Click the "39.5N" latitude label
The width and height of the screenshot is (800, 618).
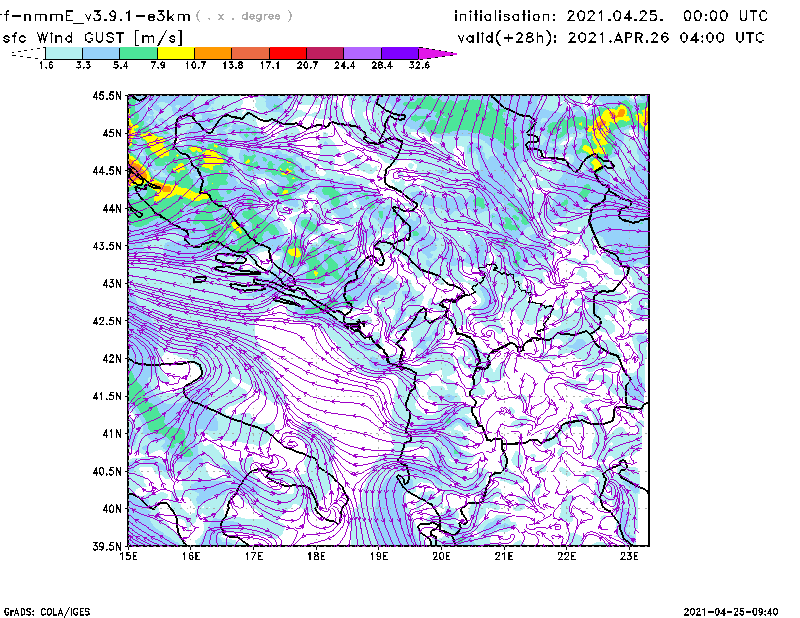coord(107,547)
